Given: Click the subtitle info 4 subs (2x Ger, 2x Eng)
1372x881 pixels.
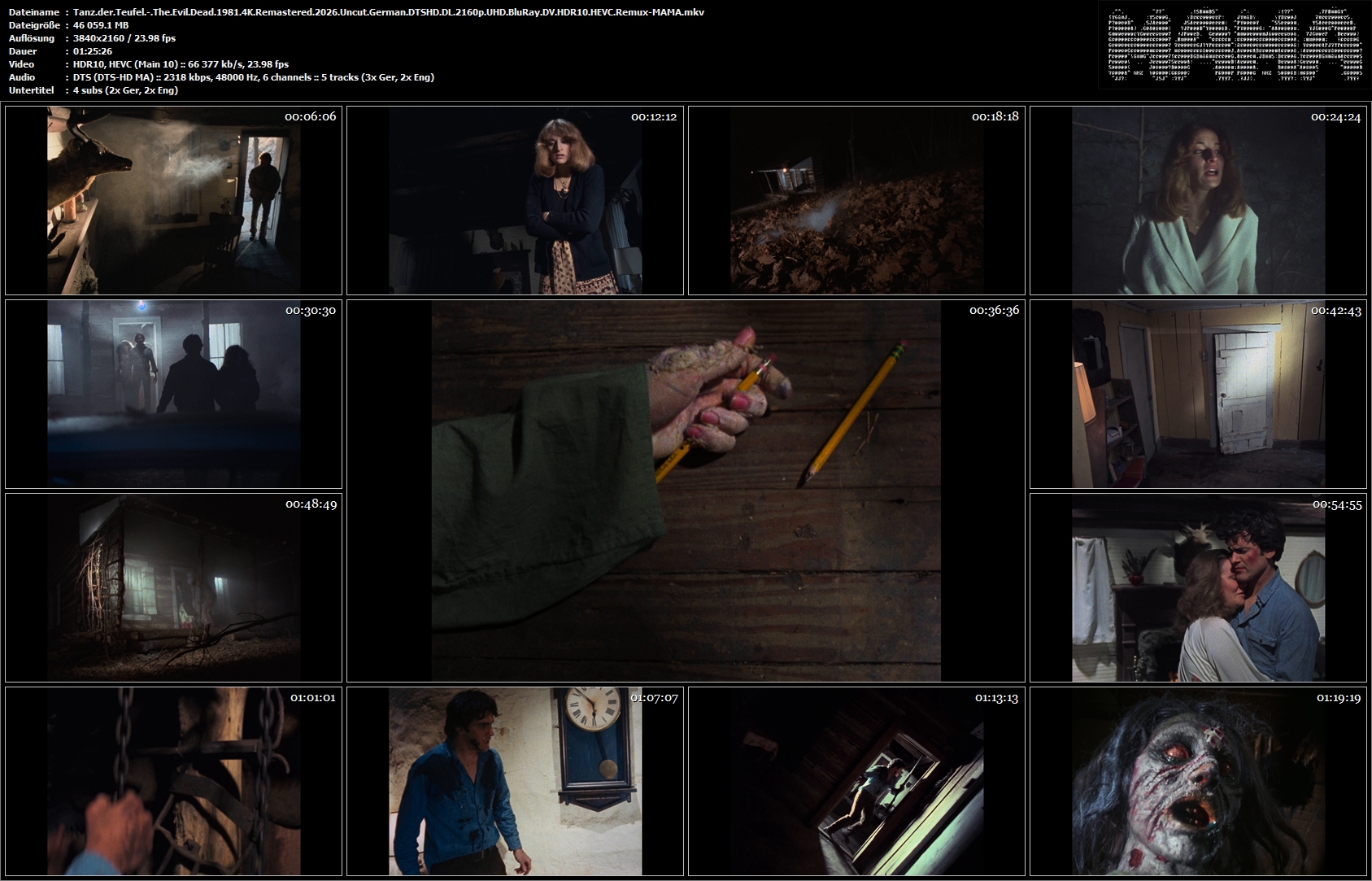Looking at the screenshot, I should 126,90.
